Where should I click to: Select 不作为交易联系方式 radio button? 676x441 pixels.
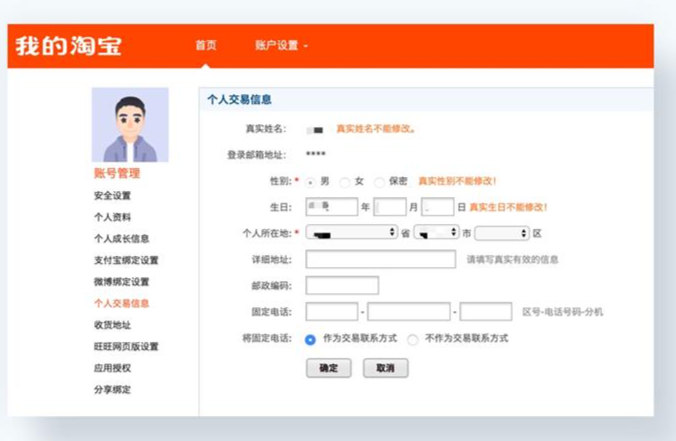[413, 340]
